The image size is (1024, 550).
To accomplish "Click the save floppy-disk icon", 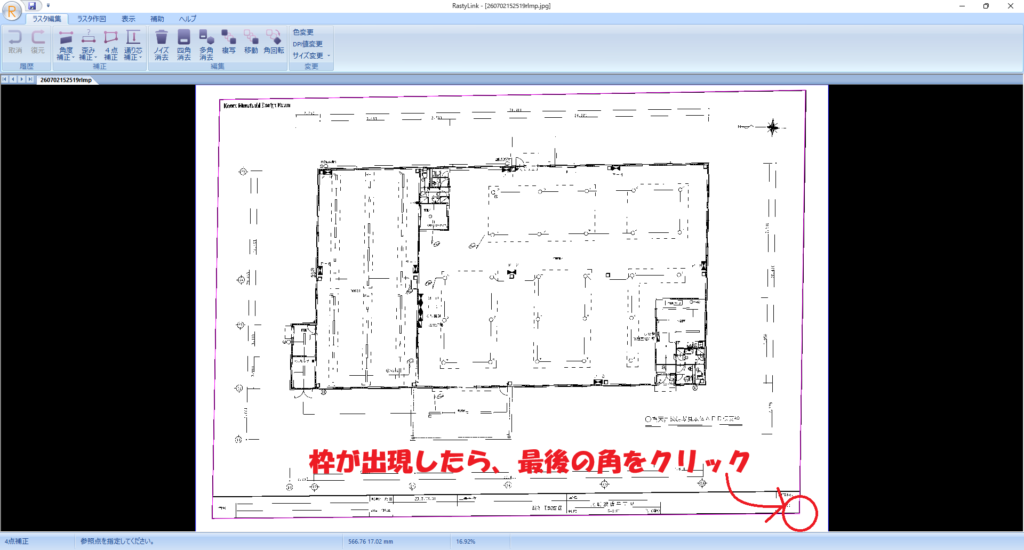I will tap(32, 6).
